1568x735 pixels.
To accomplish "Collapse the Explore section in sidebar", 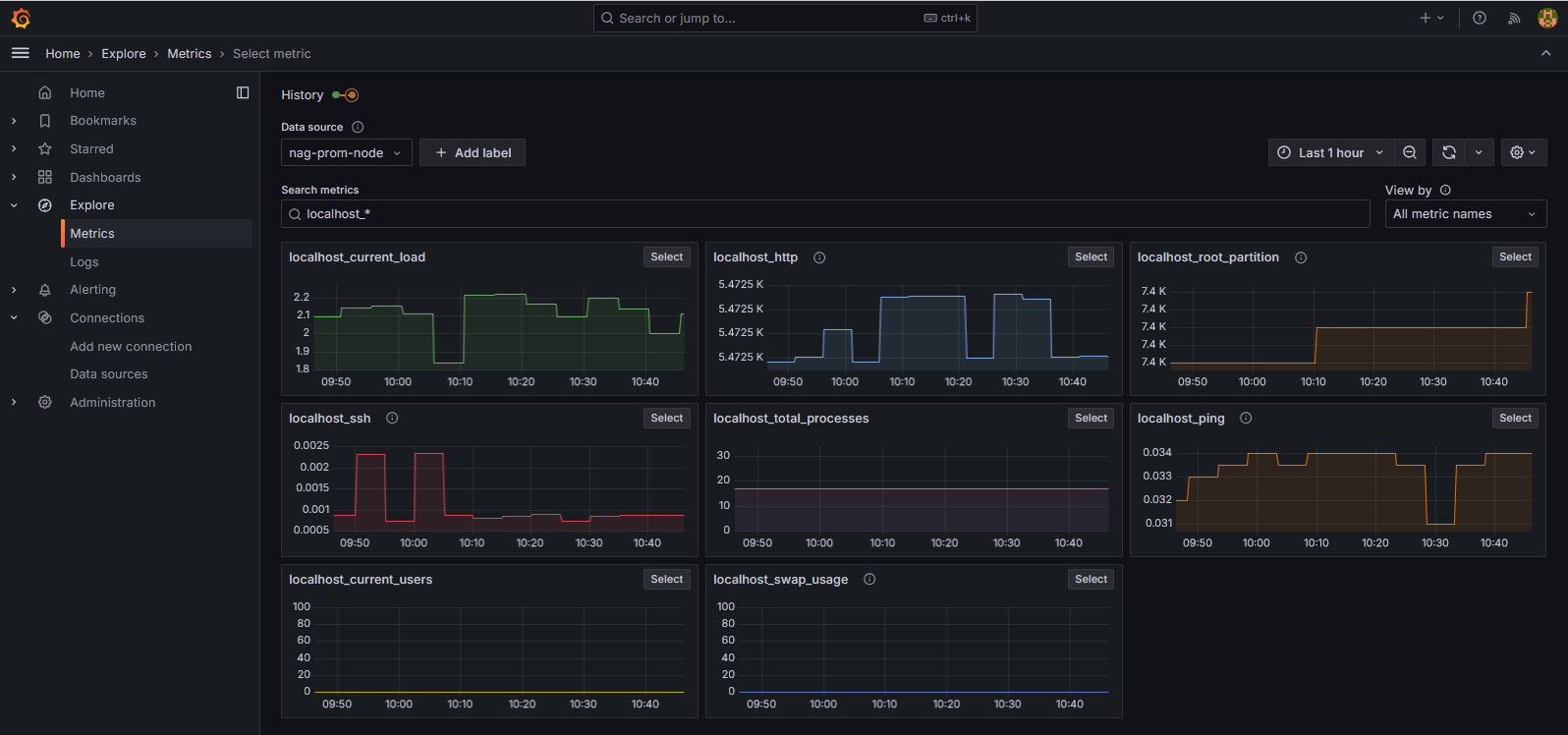I will coord(14,205).
